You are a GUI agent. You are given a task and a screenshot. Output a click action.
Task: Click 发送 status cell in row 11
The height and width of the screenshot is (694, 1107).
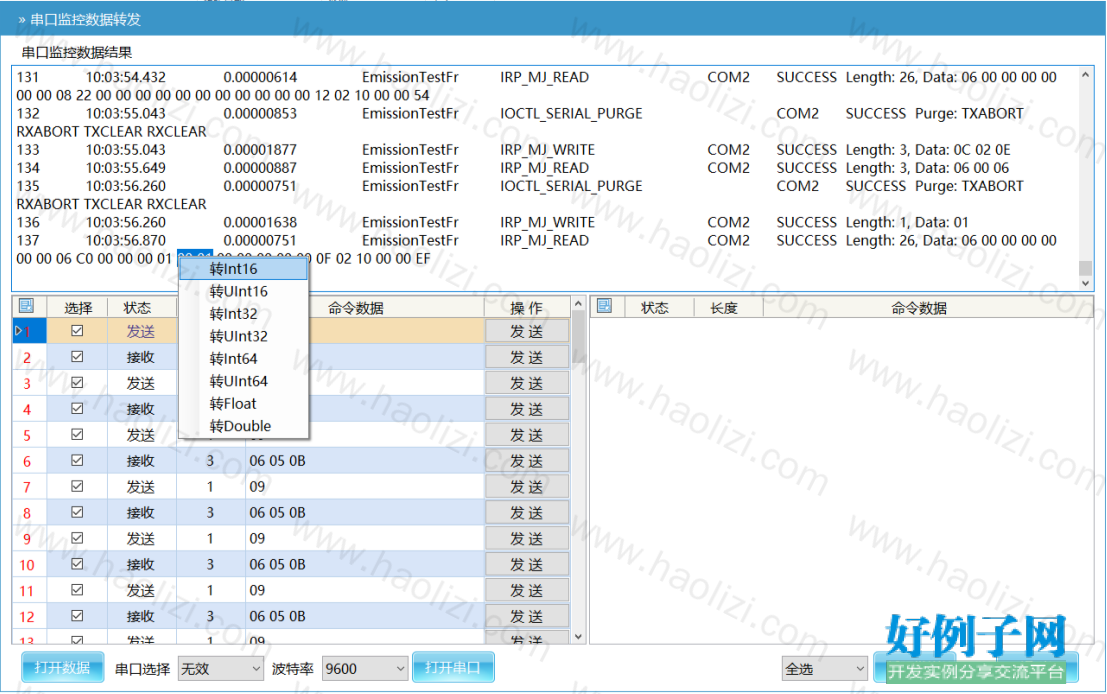click(140, 590)
